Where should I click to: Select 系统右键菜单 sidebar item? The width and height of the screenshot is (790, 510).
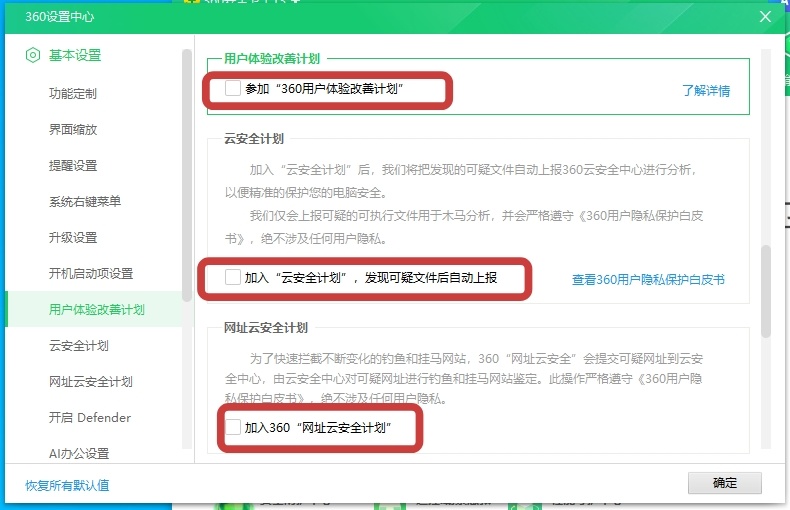[85, 202]
